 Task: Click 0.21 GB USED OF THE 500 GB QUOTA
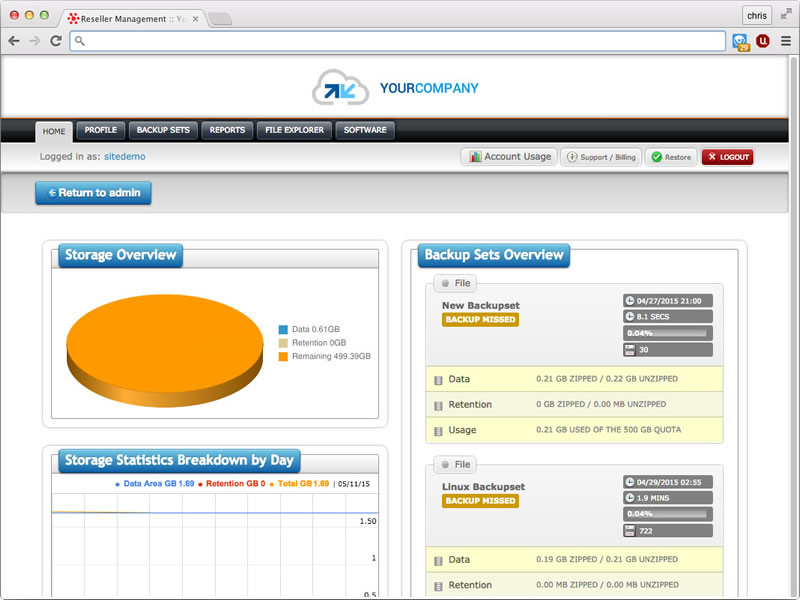pyautogui.click(x=609, y=430)
